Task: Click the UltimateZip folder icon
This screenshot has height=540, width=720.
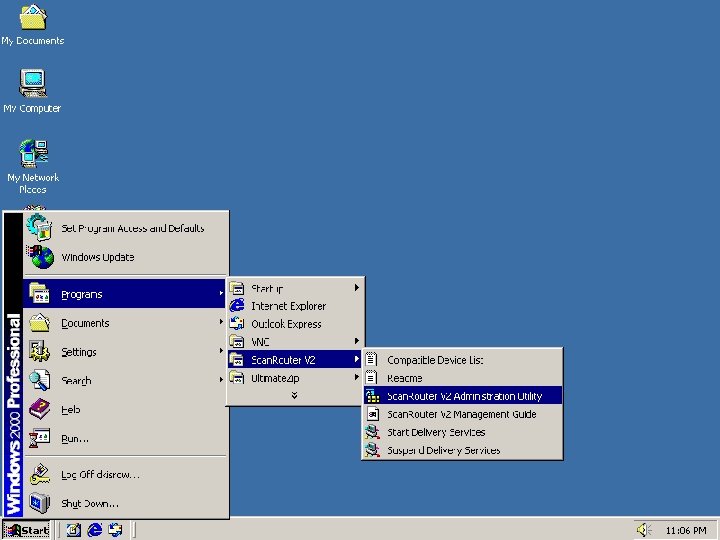Action: pos(237,378)
